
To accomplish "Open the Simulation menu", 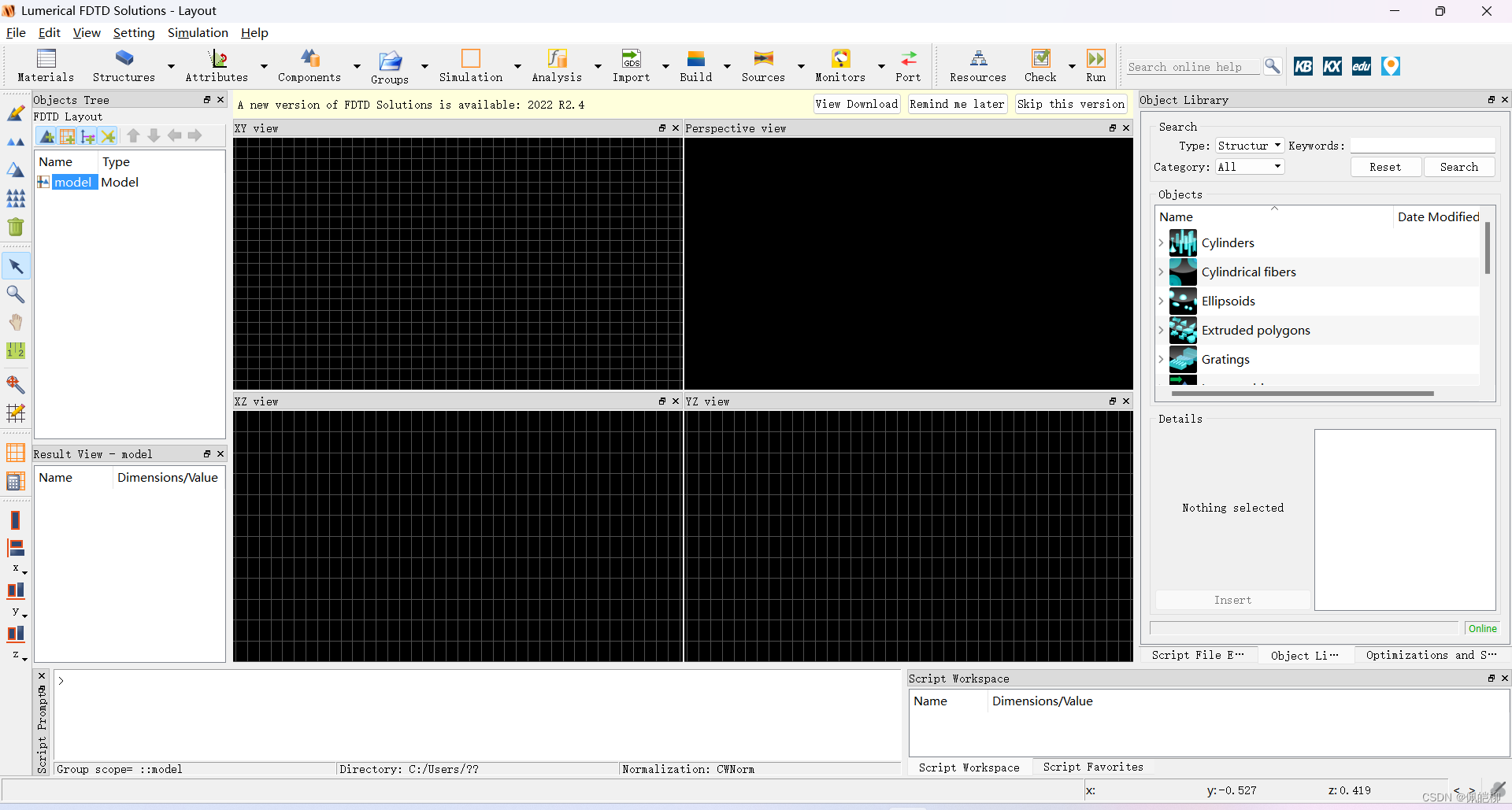I will (x=198, y=32).
